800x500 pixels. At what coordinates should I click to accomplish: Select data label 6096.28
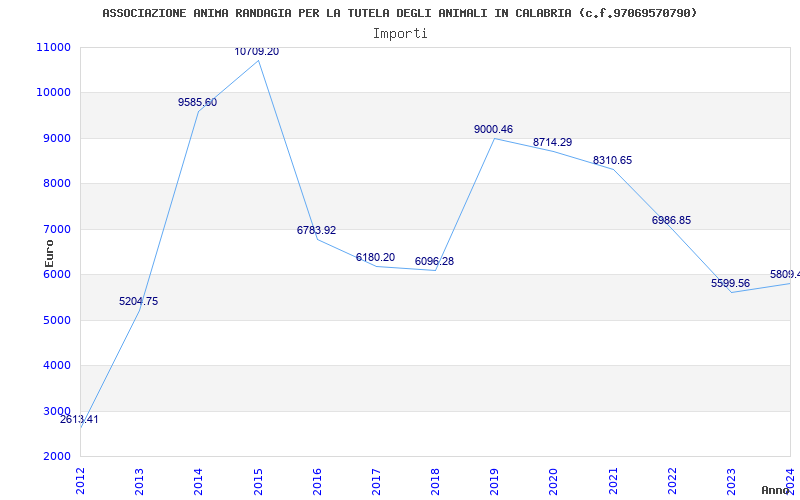click(x=434, y=262)
